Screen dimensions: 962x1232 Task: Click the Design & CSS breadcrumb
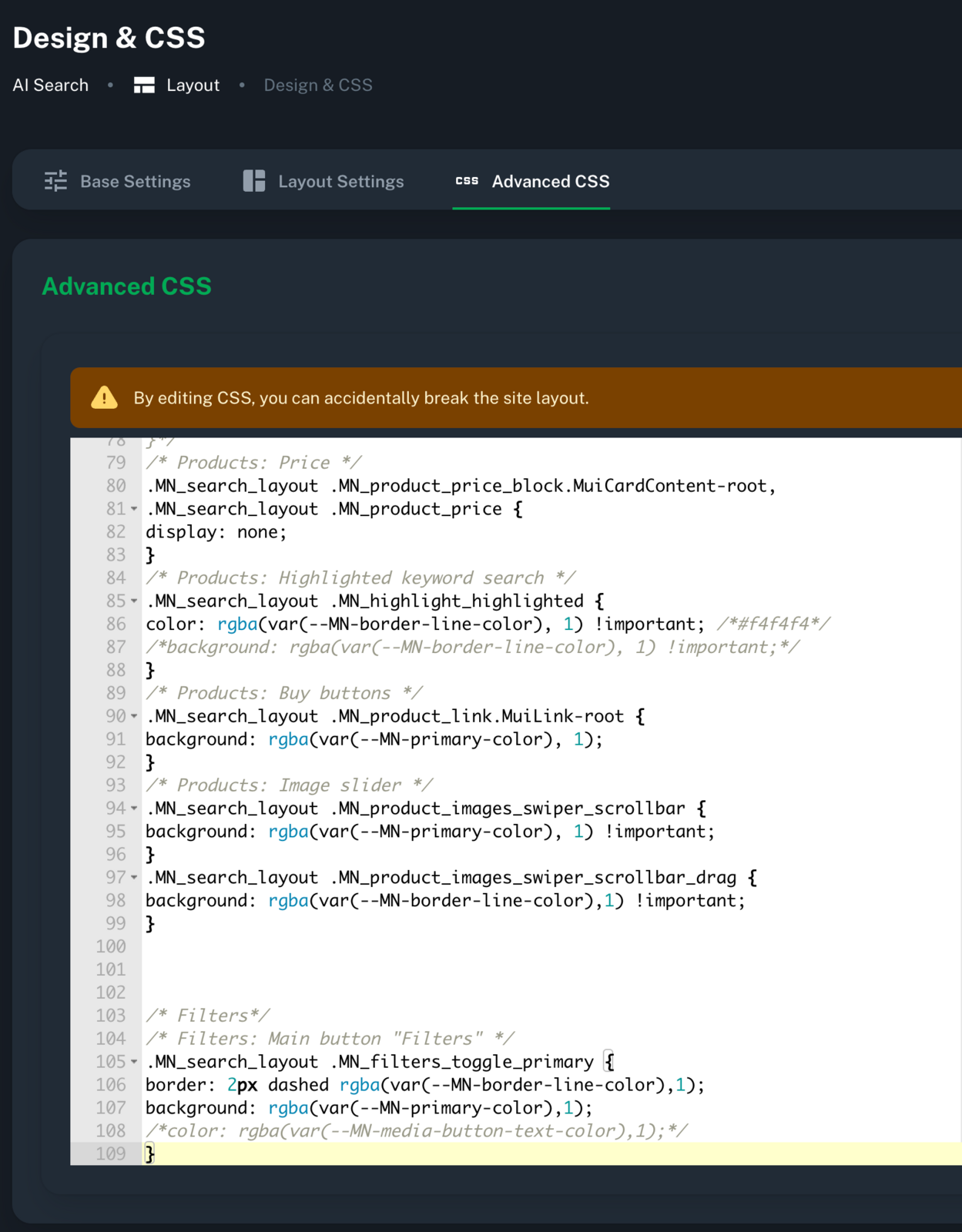point(318,85)
